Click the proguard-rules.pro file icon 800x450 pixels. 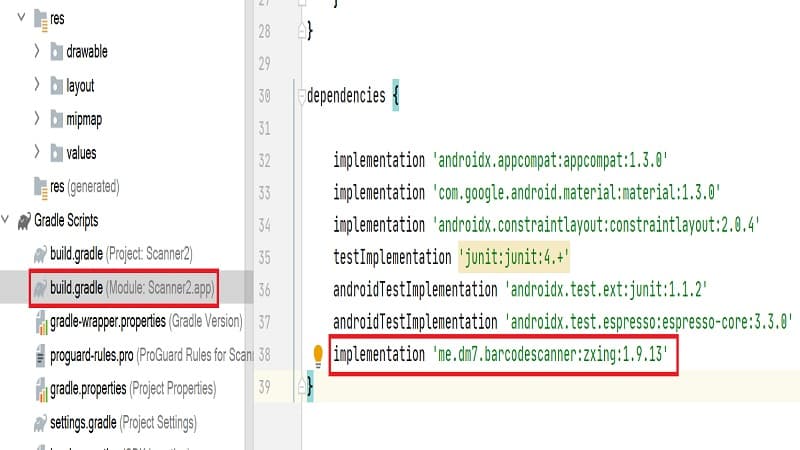pyautogui.click(x=40, y=355)
